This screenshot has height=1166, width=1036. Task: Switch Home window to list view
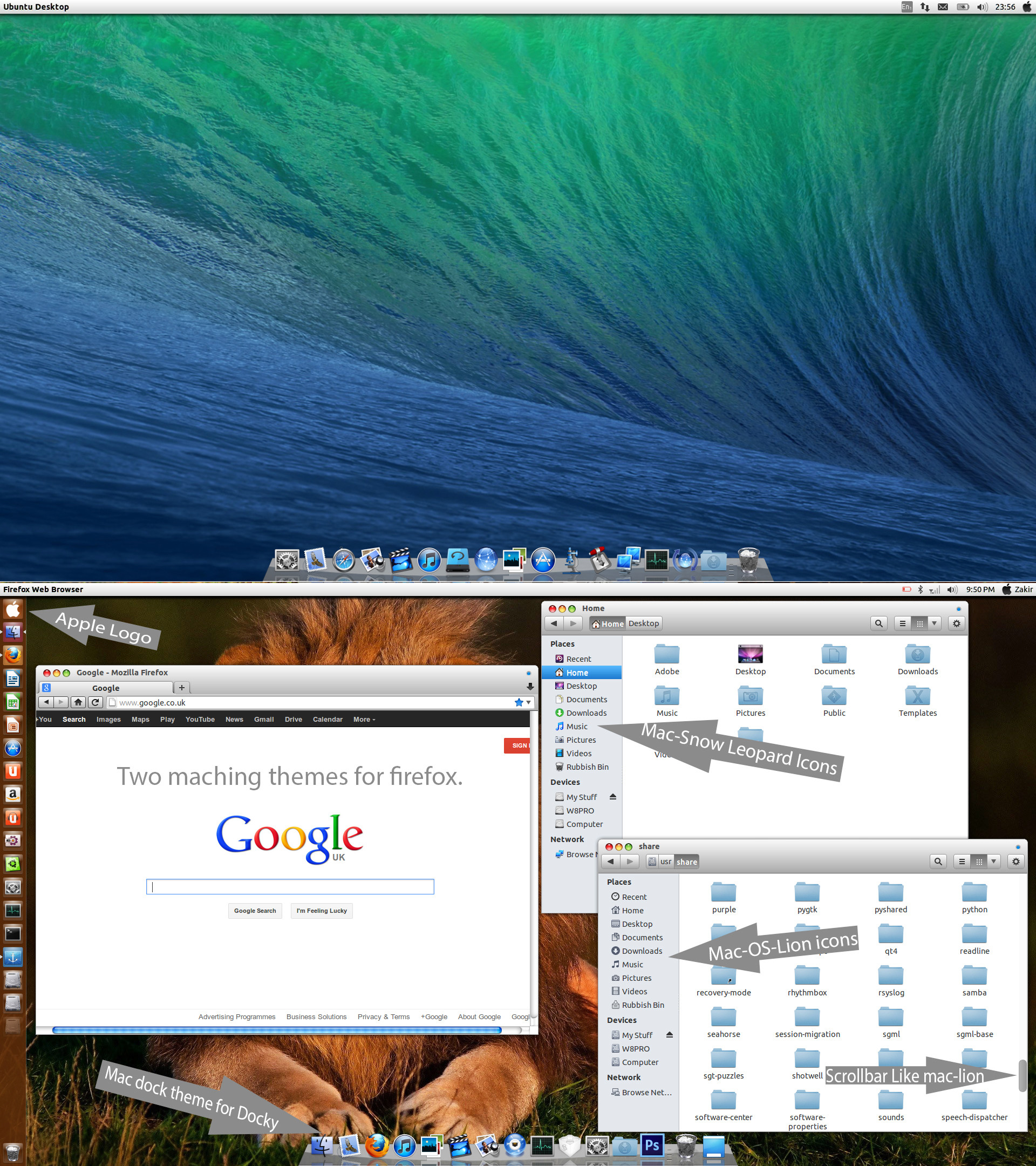[x=903, y=623]
